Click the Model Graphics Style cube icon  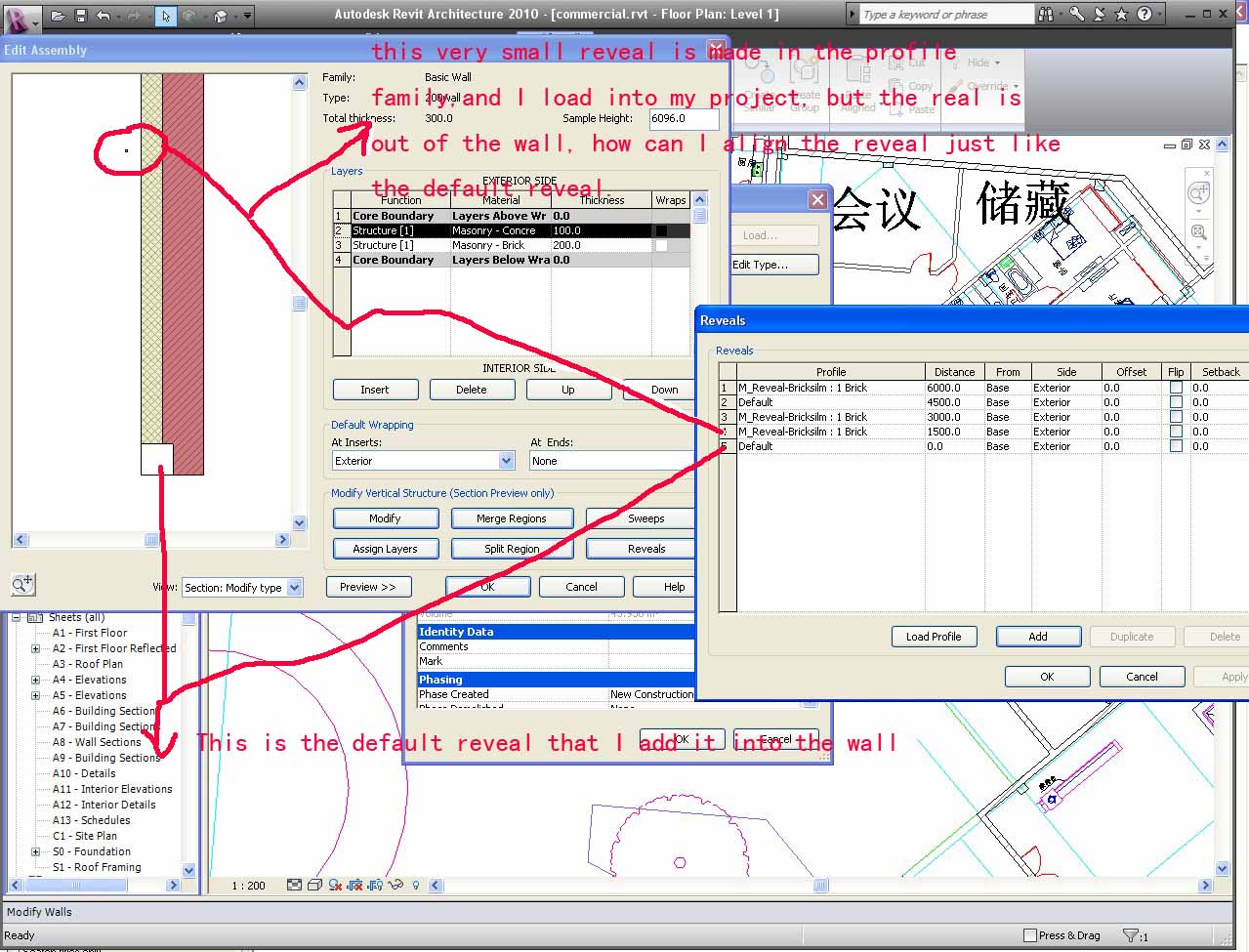314,885
